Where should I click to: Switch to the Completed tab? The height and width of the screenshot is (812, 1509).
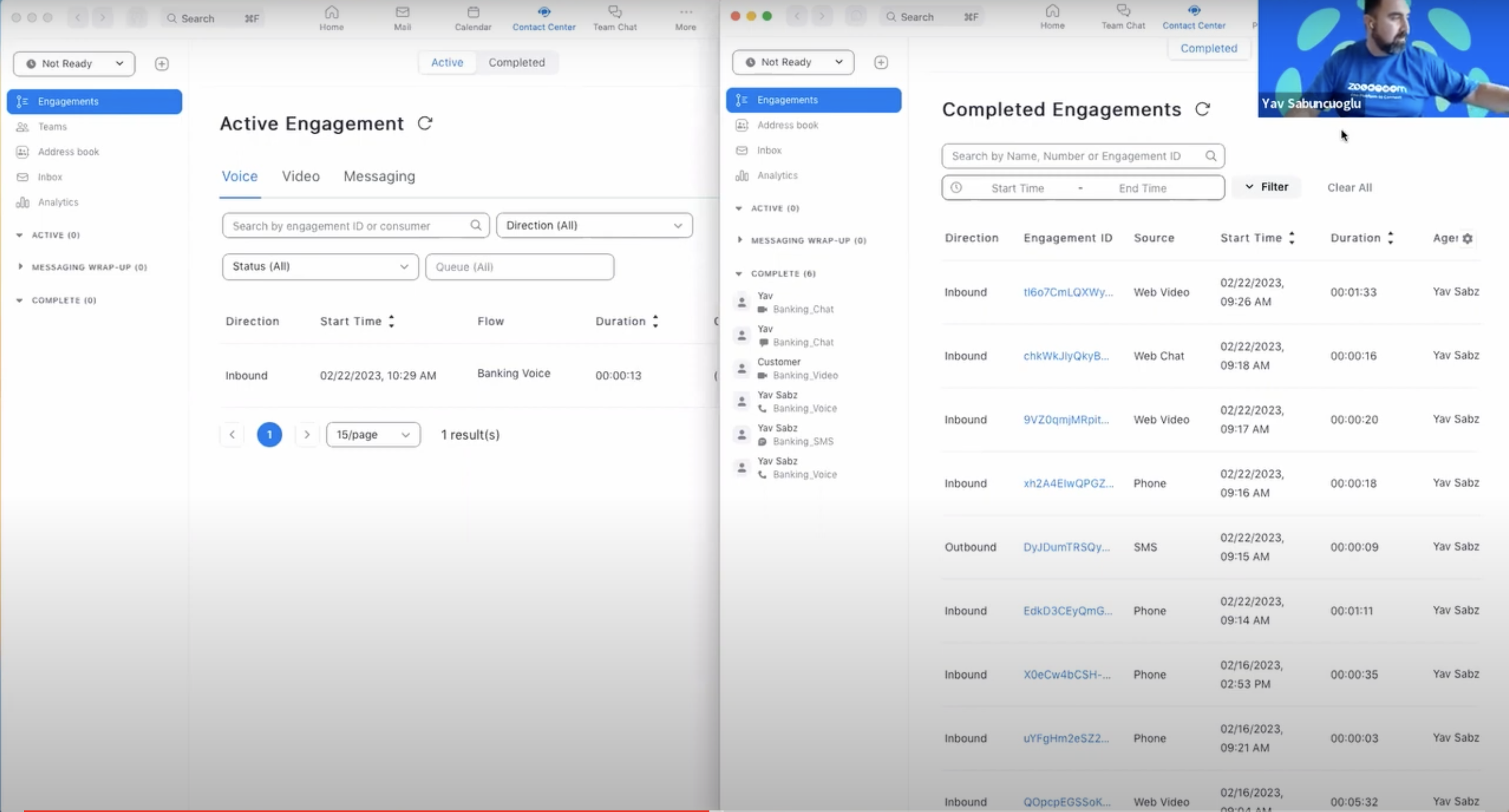pos(517,62)
